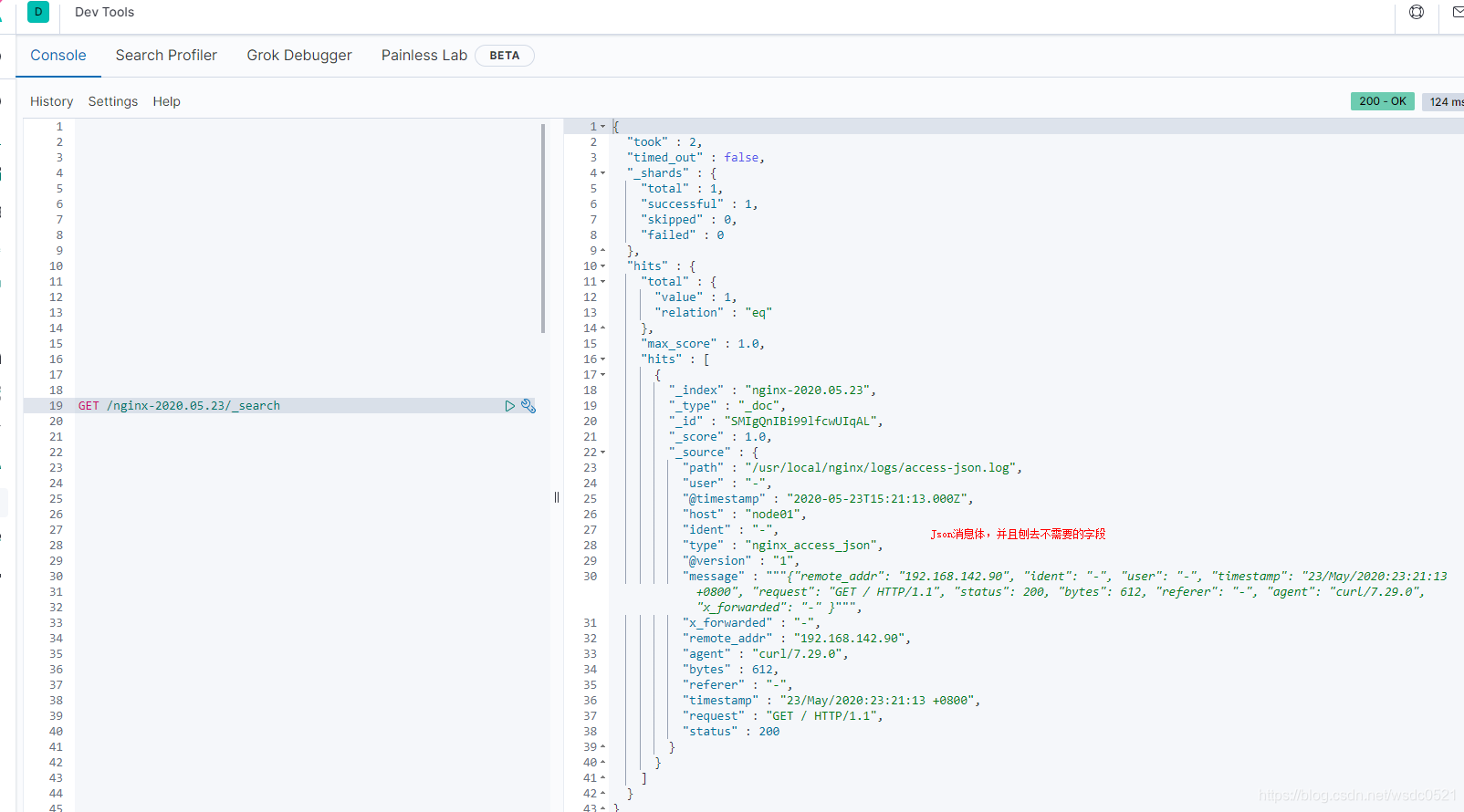Viewport: 1464px width, 812px height.
Task: Click the "_type" : "_doc" line
Action: [x=727, y=406]
